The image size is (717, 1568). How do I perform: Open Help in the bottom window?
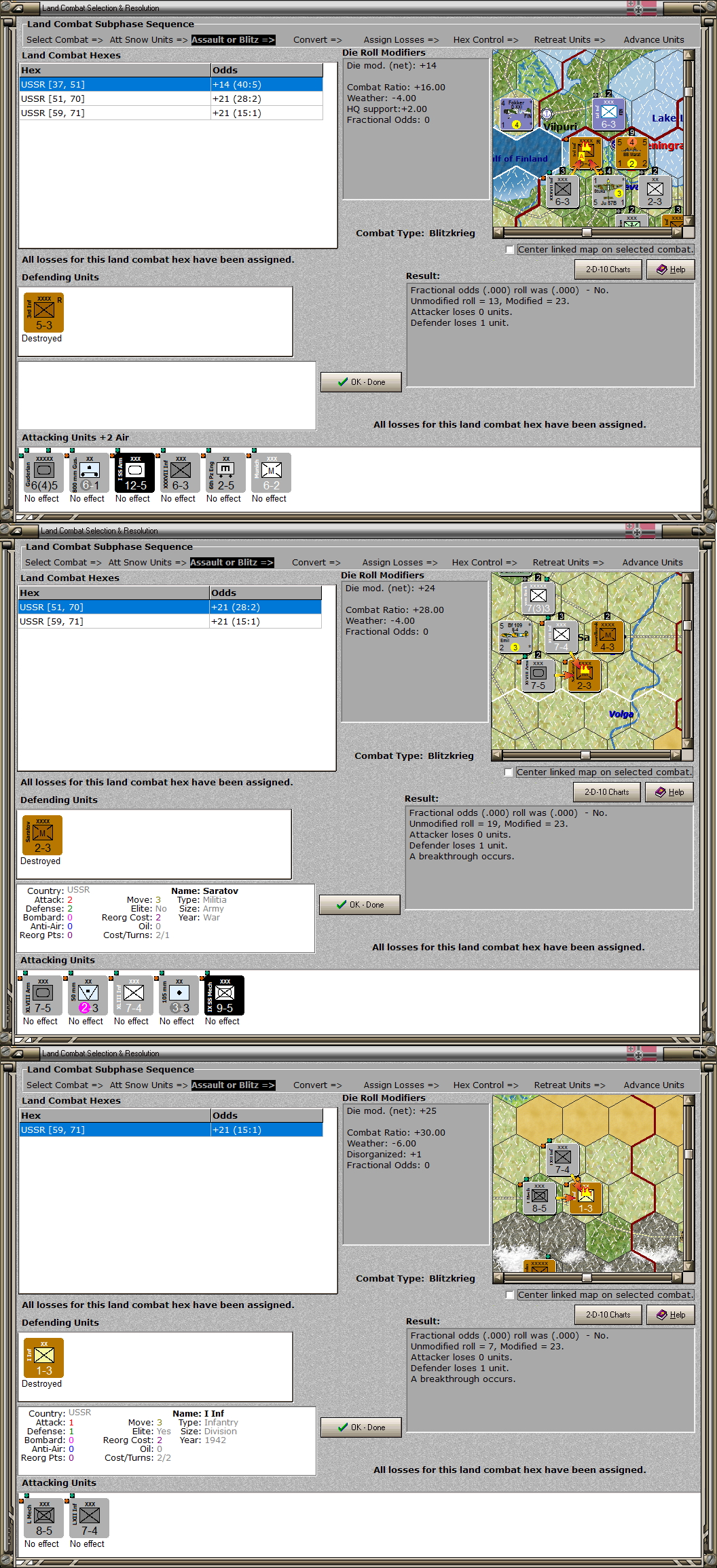pyautogui.click(x=670, y=1315)
